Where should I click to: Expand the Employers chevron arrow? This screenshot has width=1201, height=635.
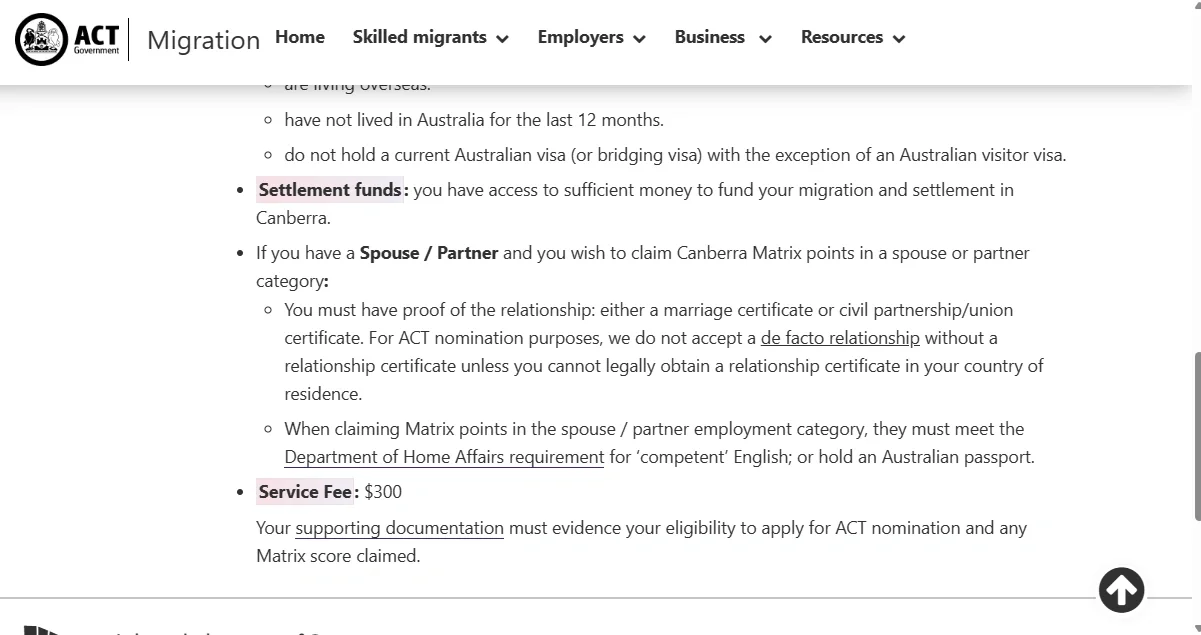(639, 39)
